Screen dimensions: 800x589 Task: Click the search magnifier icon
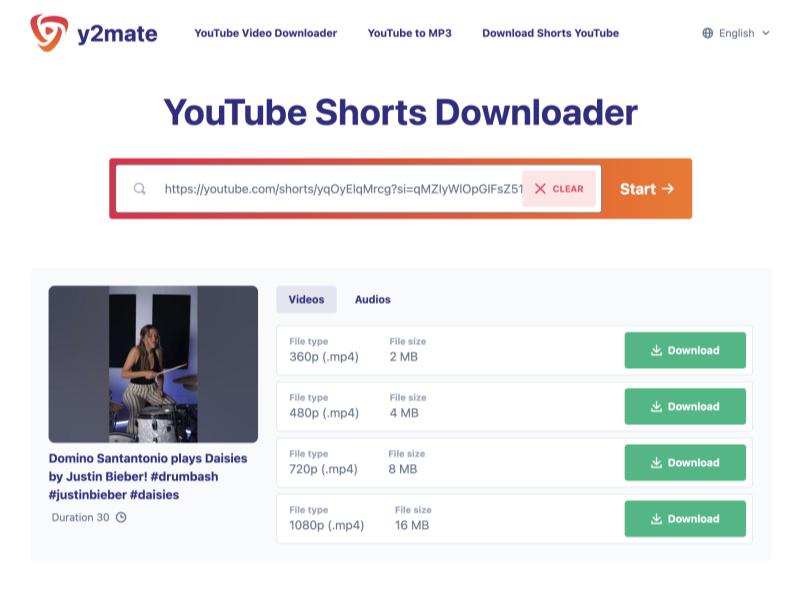139,189
